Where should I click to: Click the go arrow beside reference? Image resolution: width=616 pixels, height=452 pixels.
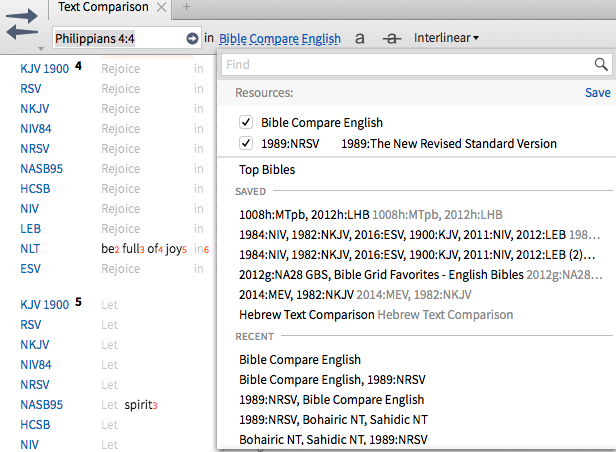click(192, 38)
